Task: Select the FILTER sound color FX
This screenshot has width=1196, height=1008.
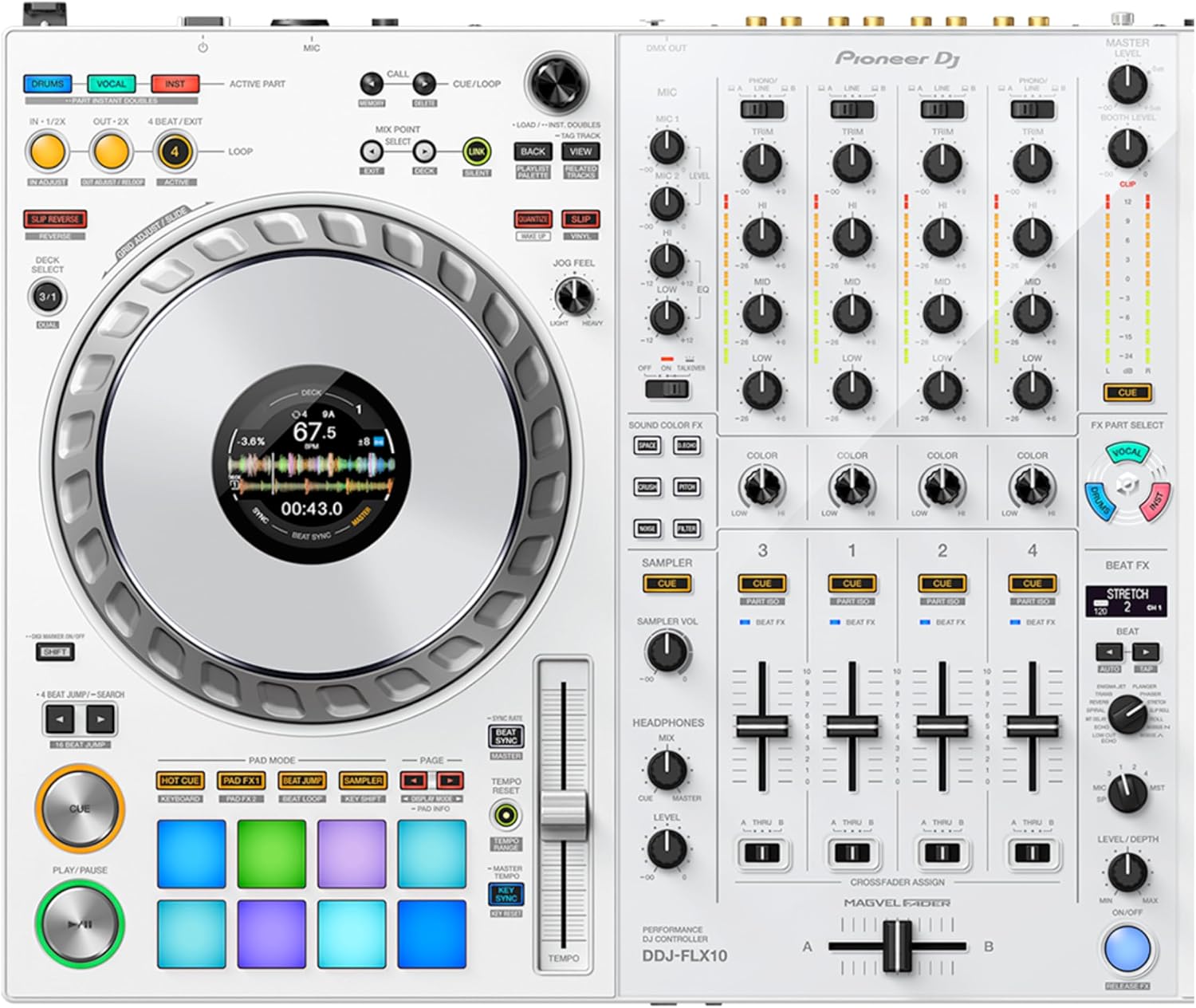Action: tap(687, 528)
